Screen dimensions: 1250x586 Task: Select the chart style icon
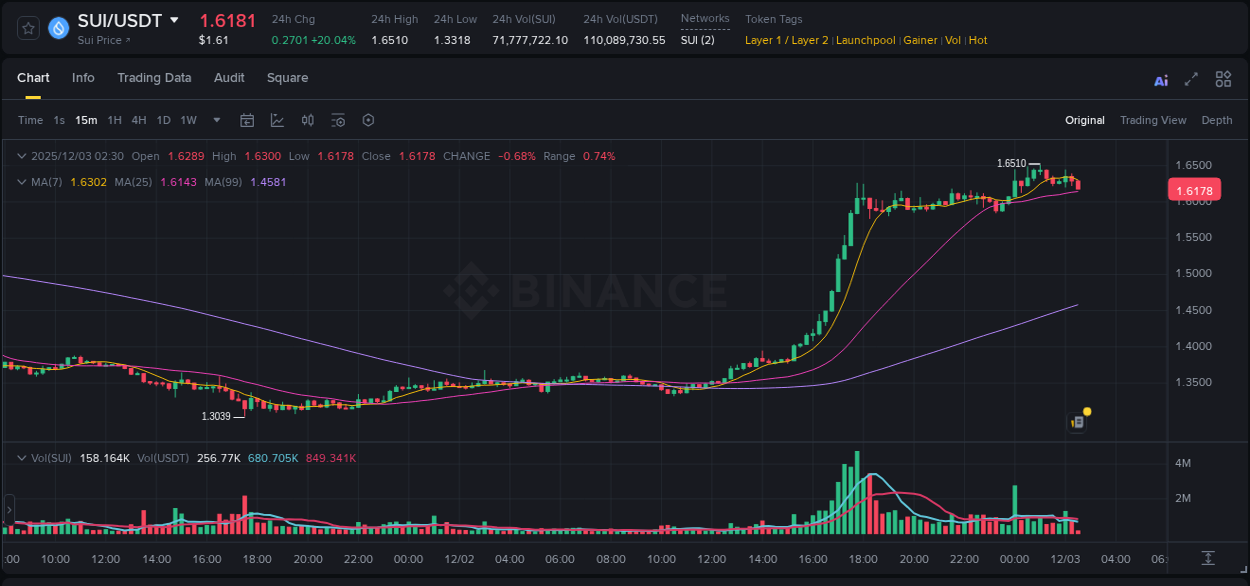(277, 120)
